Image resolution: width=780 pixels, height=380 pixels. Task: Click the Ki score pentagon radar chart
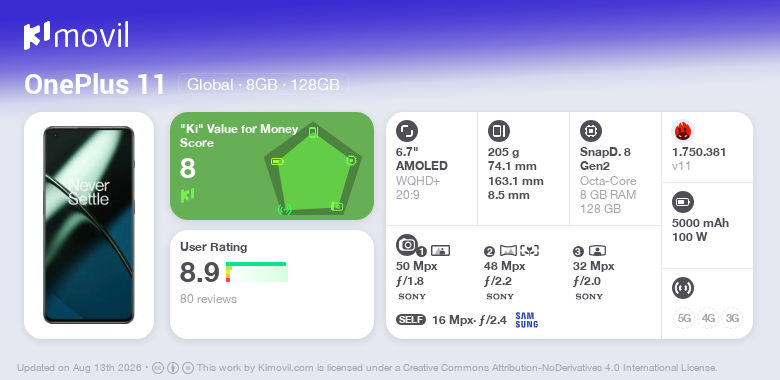pos(313,169)
